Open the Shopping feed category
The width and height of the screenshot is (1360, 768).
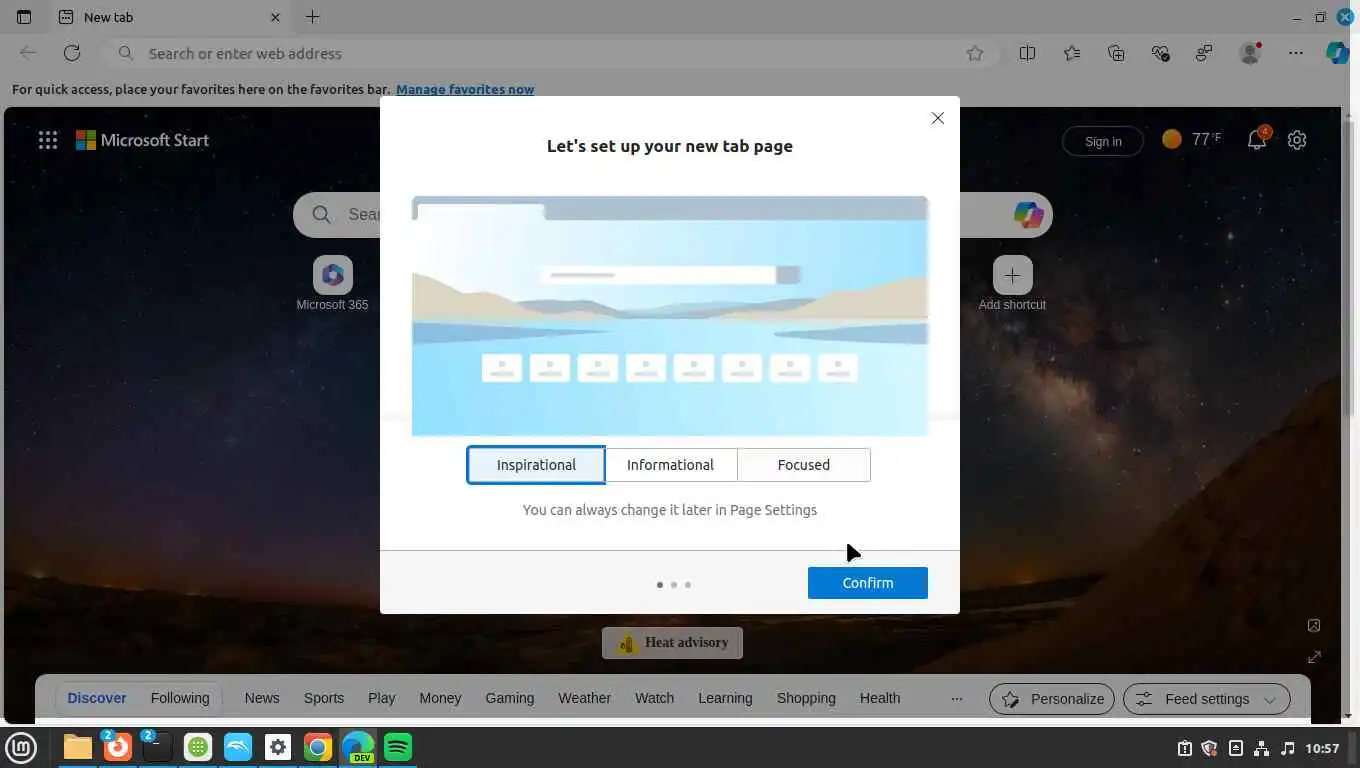[x=806, y=698]
